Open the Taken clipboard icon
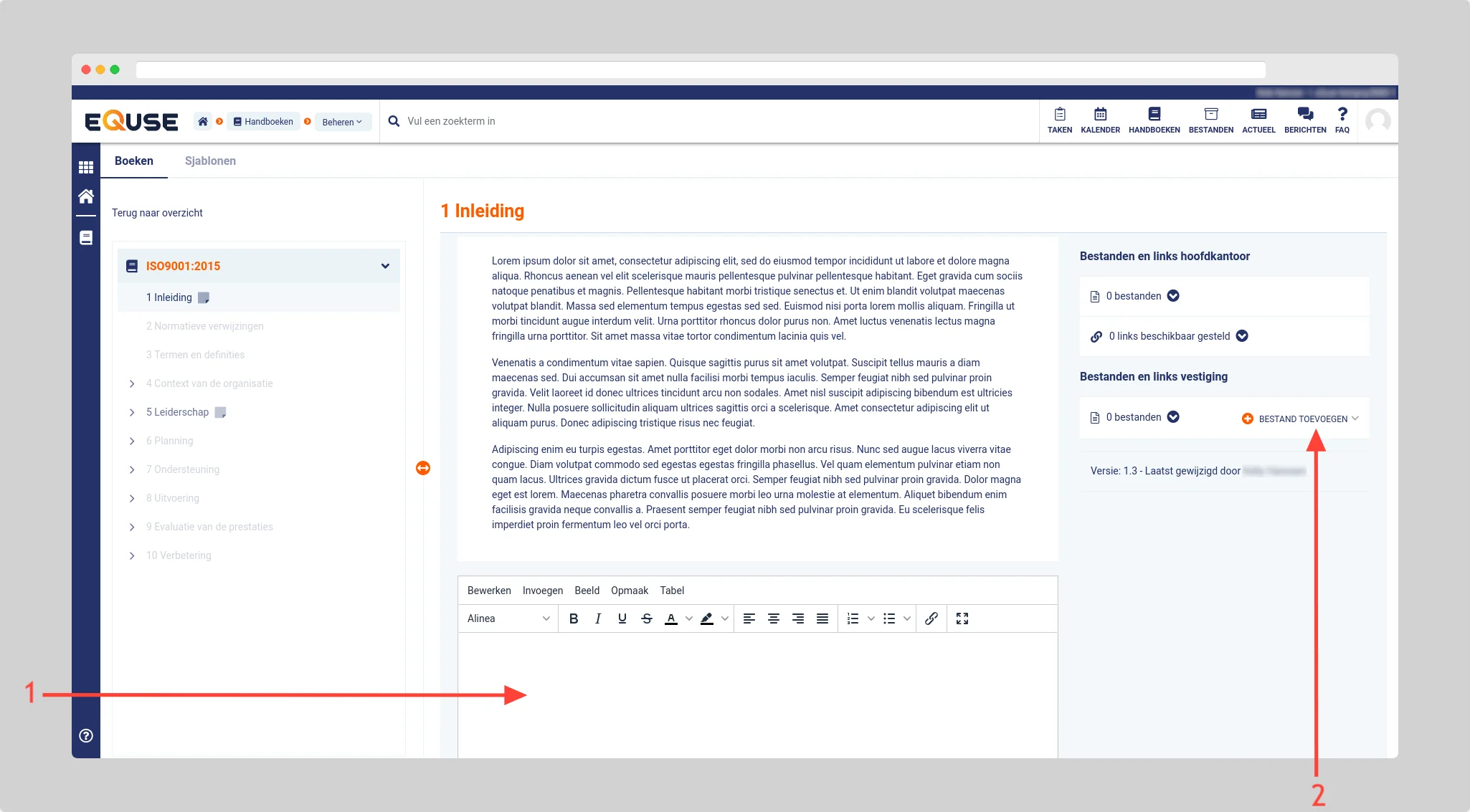The image size is (1470, 812). (1059, 115)
